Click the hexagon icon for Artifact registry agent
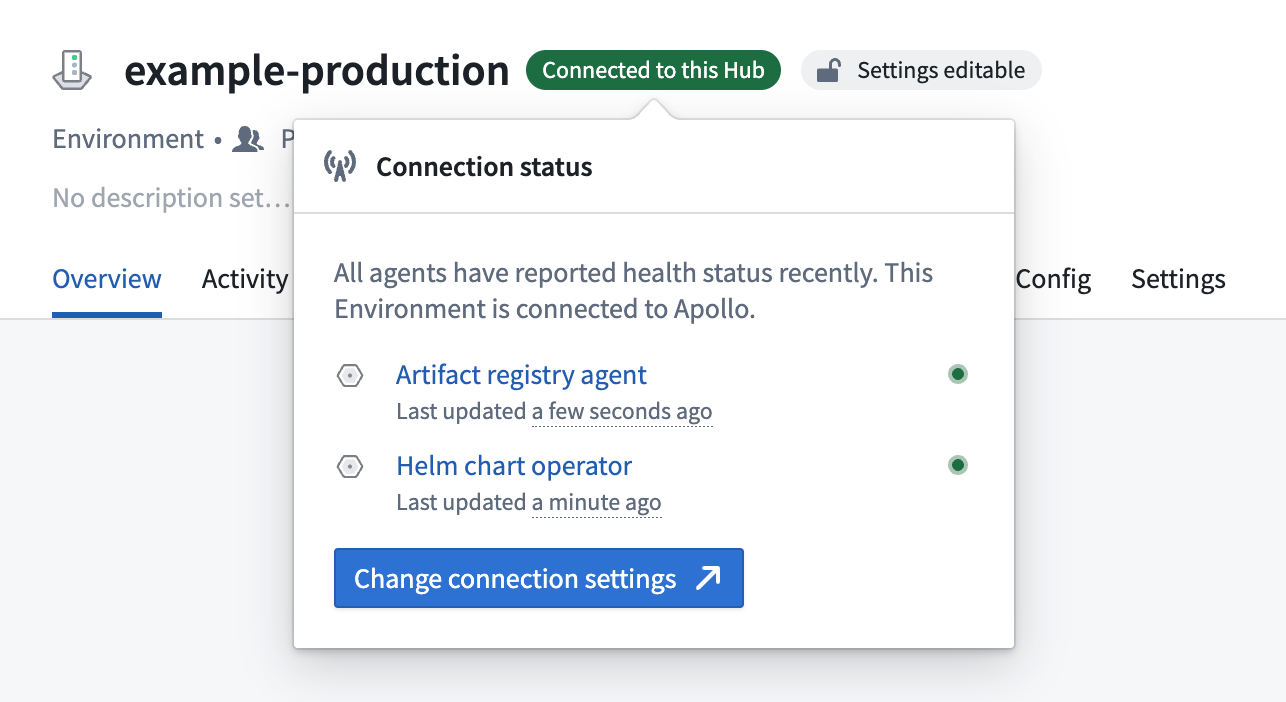This screenshot has height=702, width=1286. click(x=350, y=375)
